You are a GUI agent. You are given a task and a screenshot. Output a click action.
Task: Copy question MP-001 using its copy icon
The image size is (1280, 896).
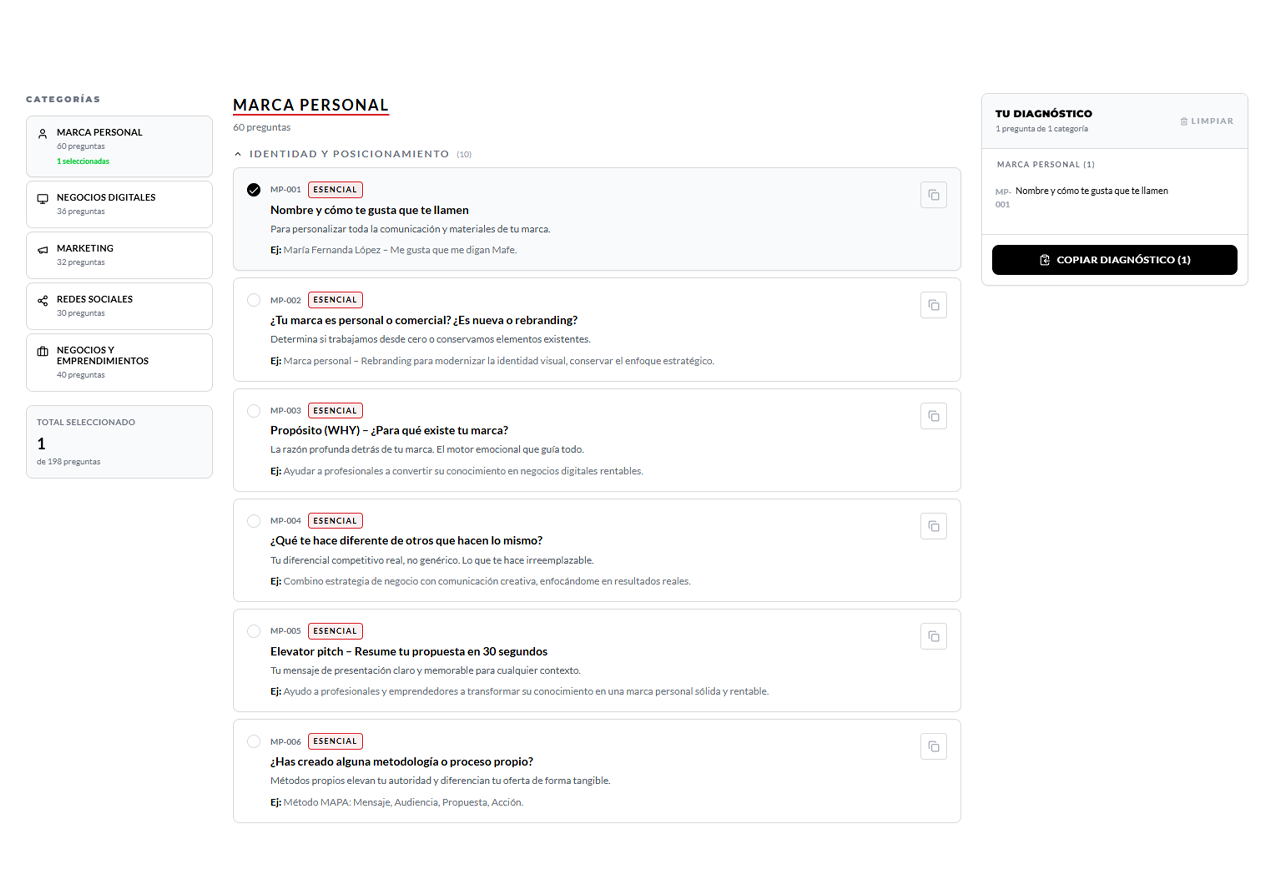coord(933,195)
